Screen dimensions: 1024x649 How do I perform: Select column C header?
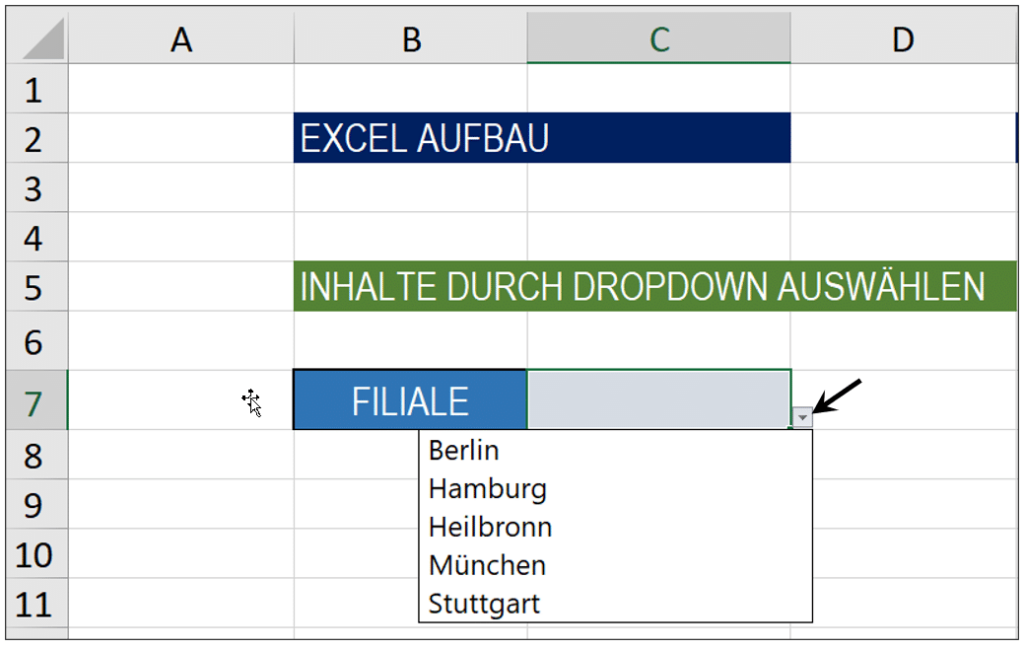point(659,39)
